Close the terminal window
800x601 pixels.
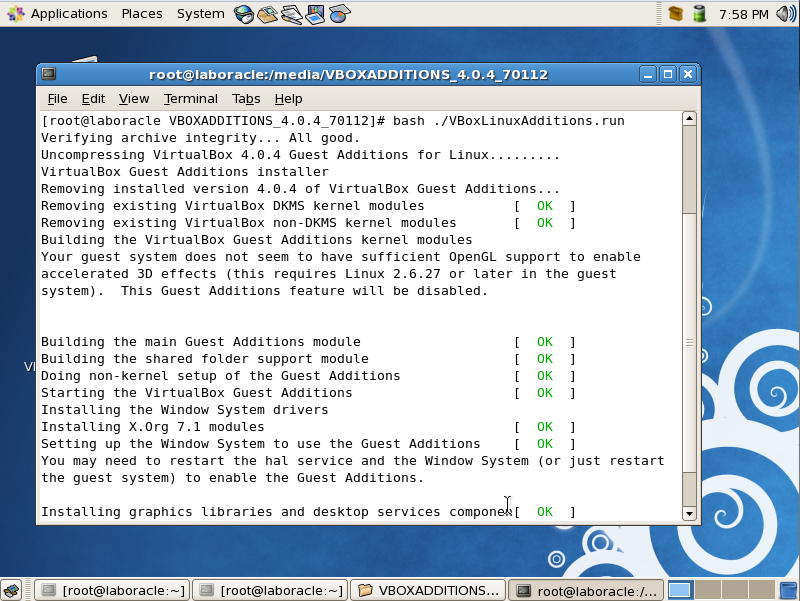click(688, 74)
